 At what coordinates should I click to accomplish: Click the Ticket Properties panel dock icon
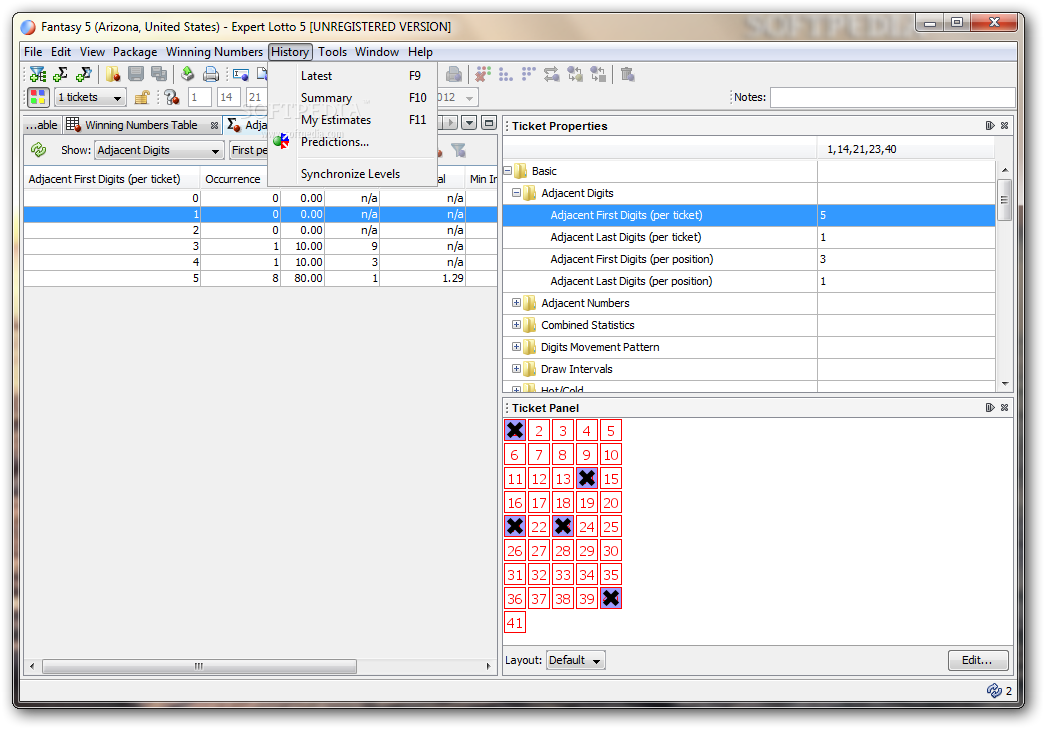[990, 125]
